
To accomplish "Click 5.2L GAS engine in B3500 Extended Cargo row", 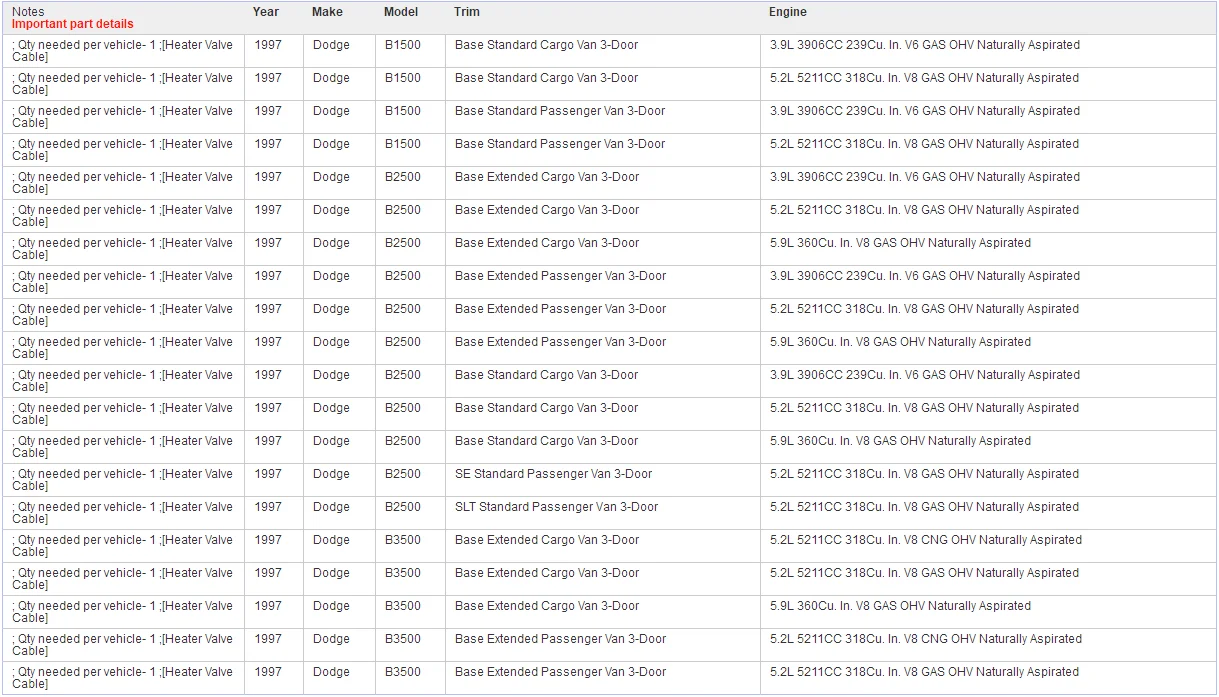I will 925,573.
